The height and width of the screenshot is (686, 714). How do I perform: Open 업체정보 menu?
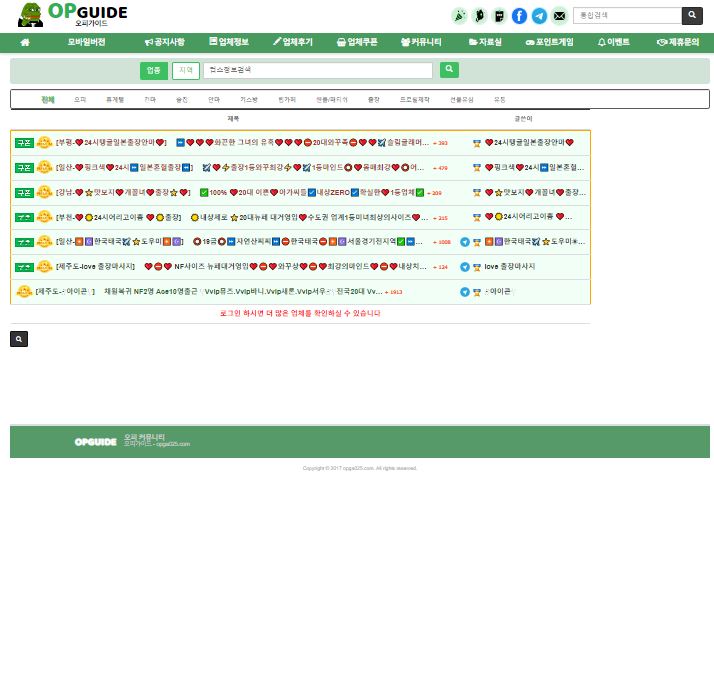(x=229, y=42)
